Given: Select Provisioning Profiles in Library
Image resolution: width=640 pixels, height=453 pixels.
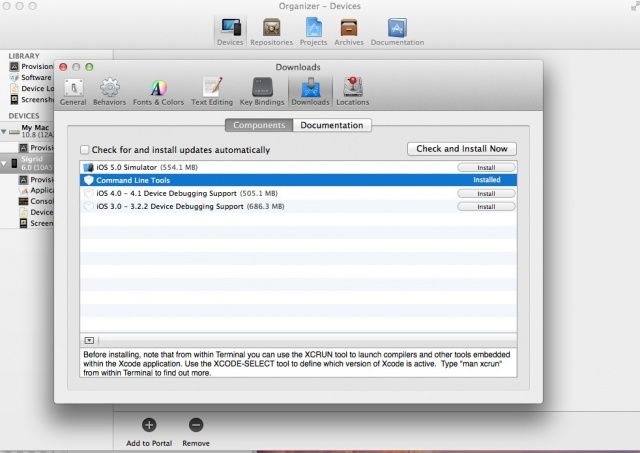Looking at the screenshot, I should click(x=31, y=66).
